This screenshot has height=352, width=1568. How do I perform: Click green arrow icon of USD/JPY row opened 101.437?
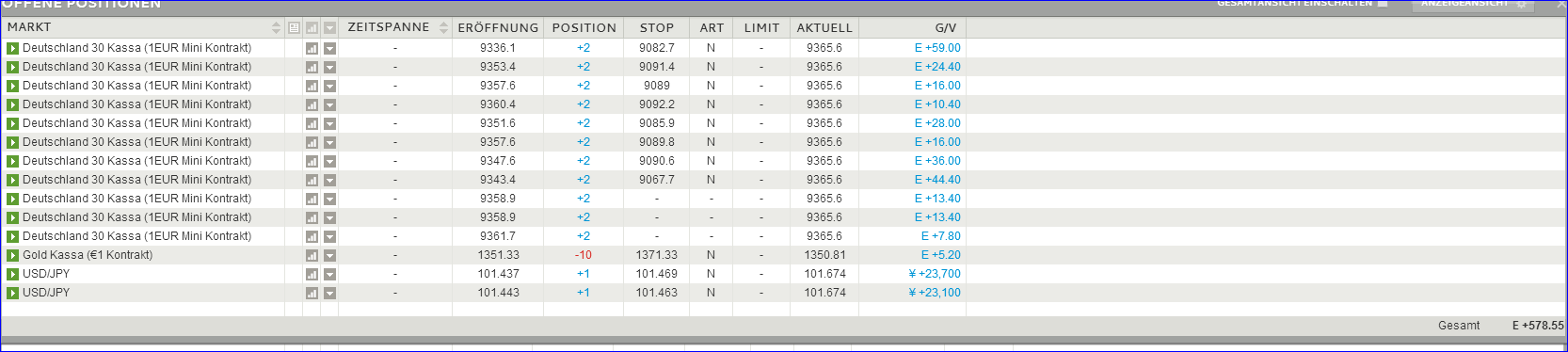tap(12, 274)
